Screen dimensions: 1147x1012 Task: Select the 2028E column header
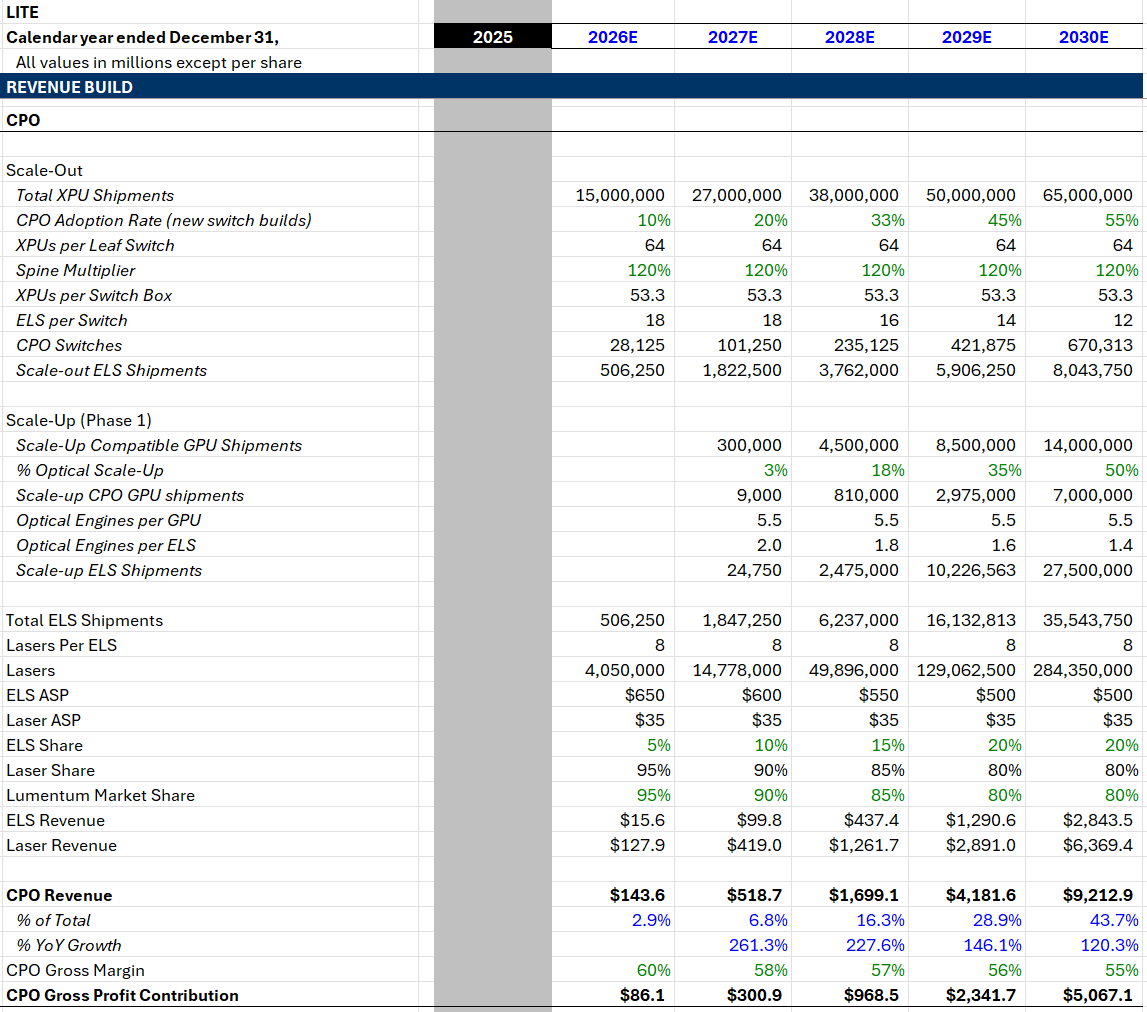(x=850, y=37)
